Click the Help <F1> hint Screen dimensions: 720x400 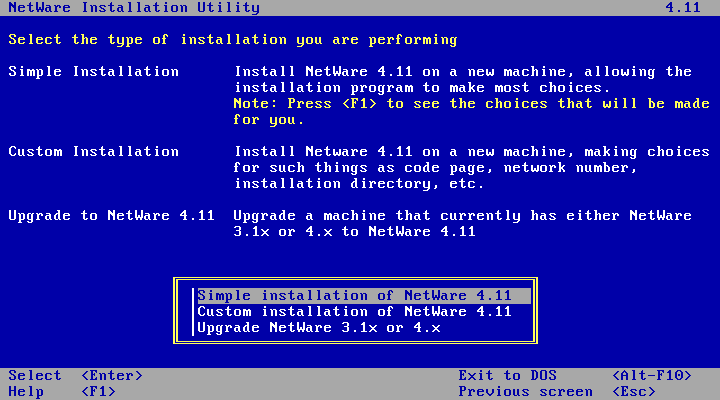[x=62, y=391]
